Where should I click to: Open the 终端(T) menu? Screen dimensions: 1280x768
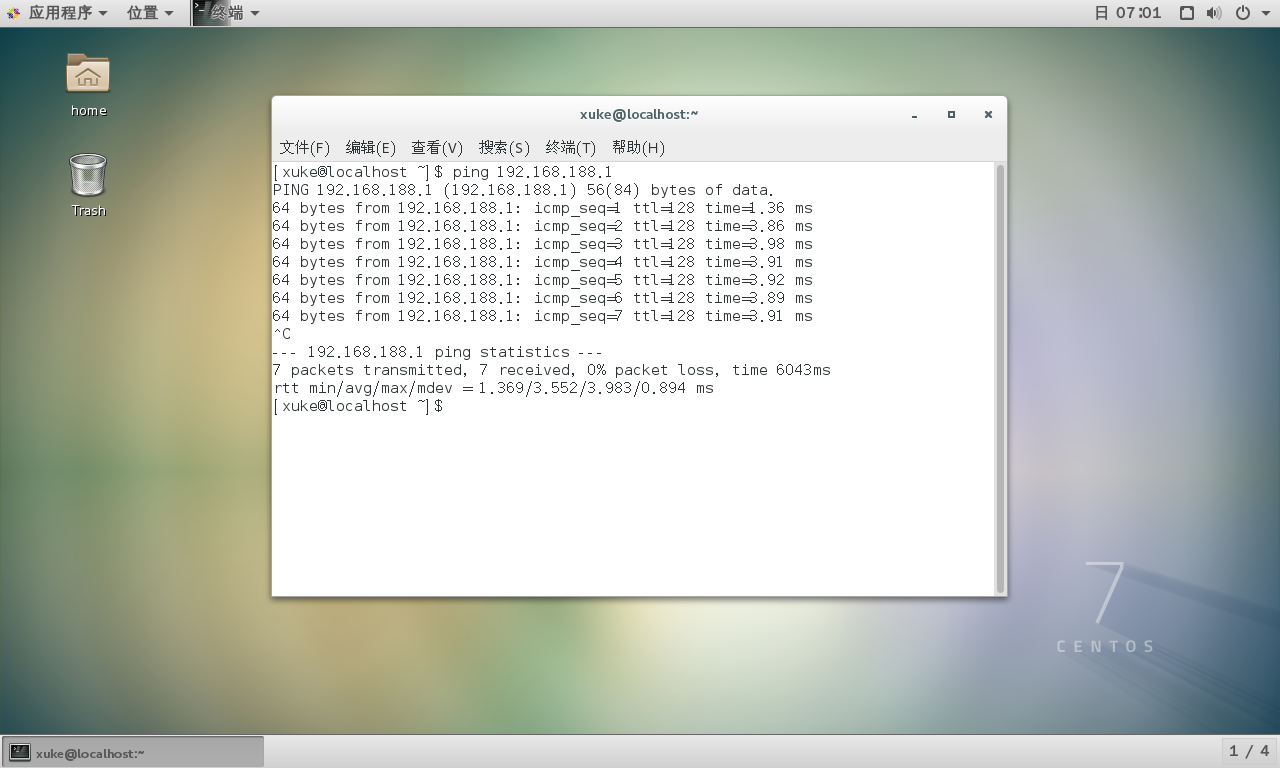point(571,147)
